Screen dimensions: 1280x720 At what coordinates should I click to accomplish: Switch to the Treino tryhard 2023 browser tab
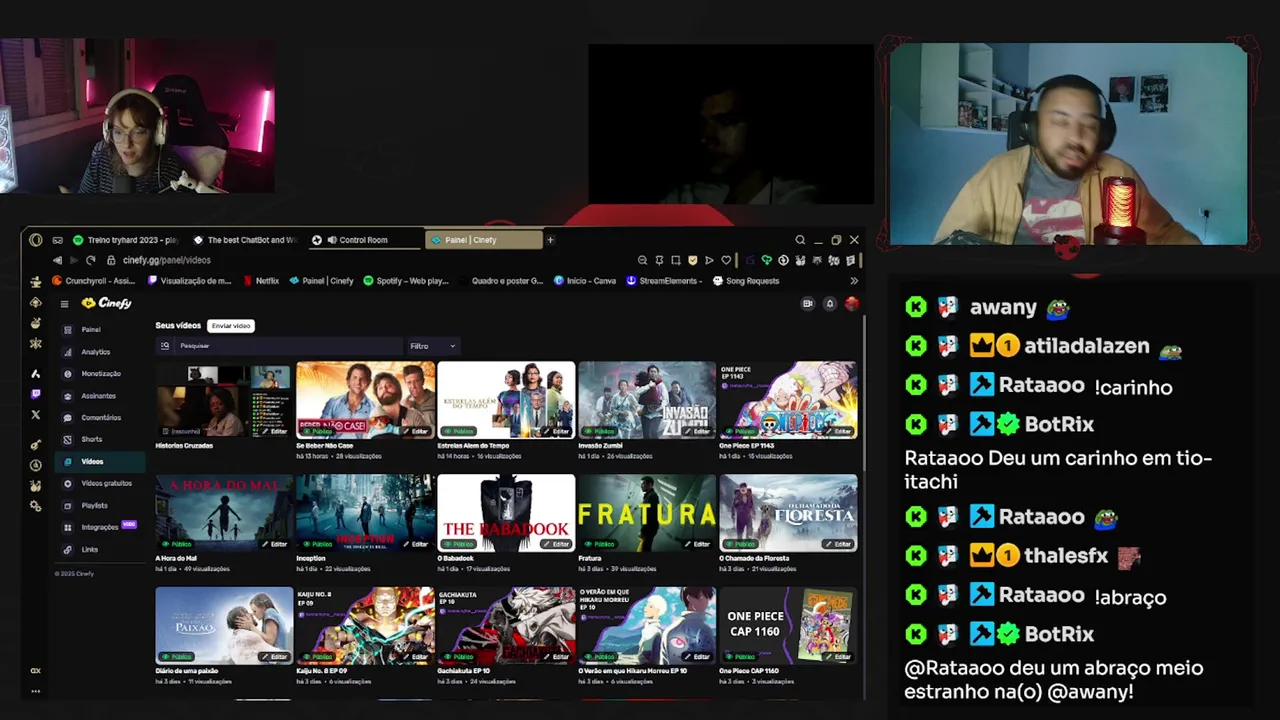tap(125, 240)
